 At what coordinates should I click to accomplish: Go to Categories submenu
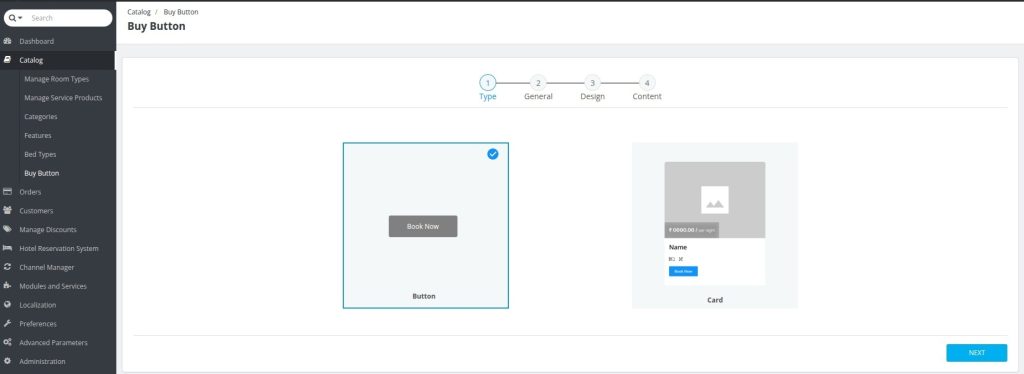40,117
